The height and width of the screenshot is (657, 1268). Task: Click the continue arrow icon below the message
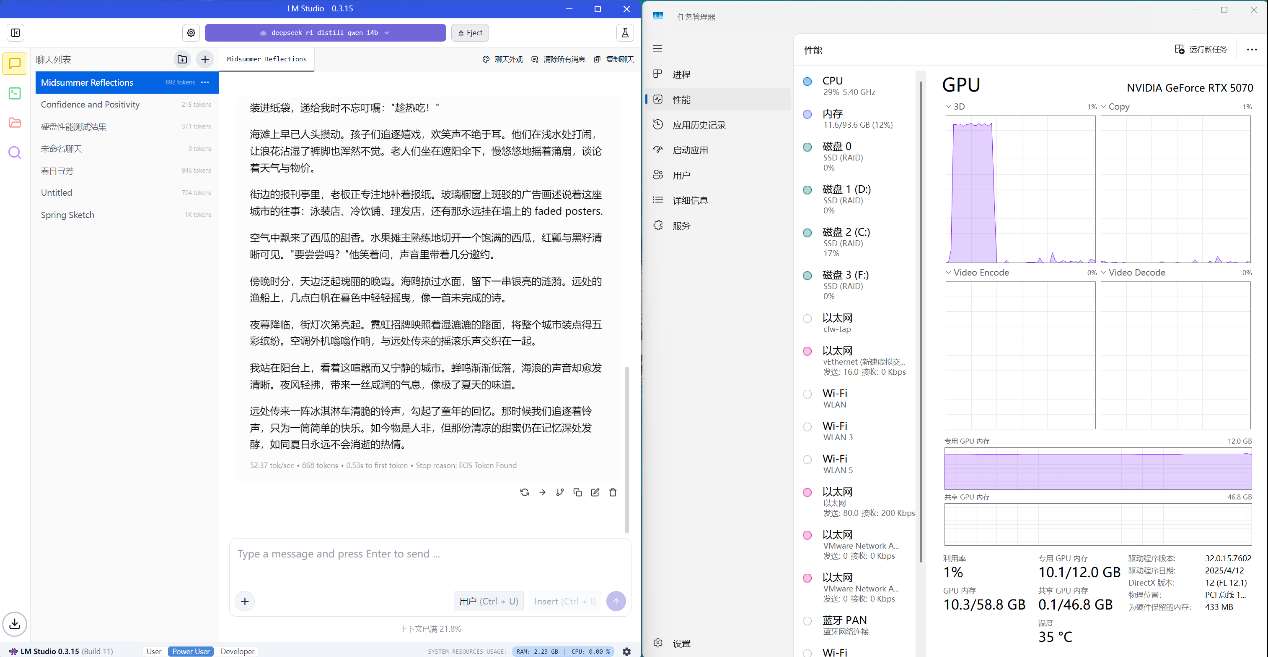[543, 492]
